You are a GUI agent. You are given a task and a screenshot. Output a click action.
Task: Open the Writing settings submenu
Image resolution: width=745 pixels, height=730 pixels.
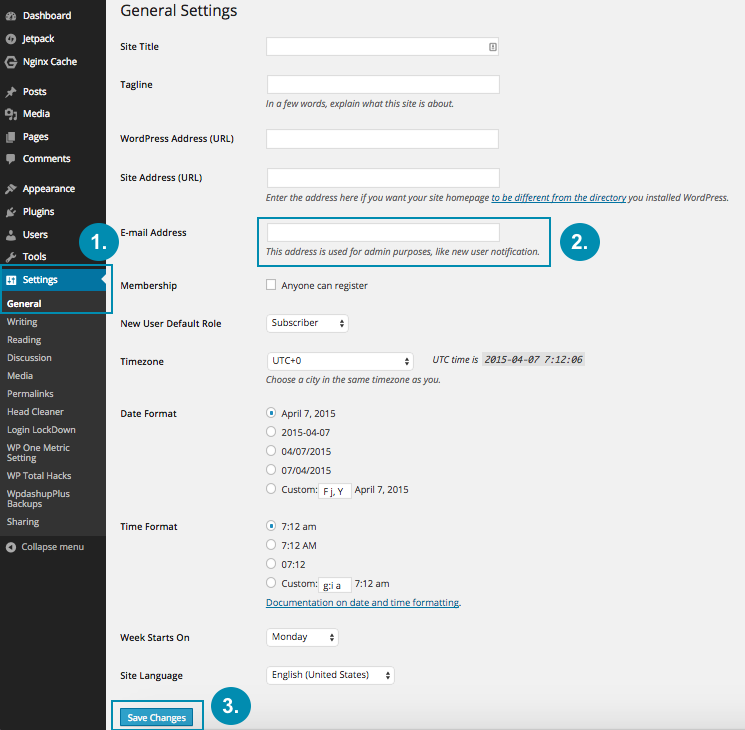(22, 322)
